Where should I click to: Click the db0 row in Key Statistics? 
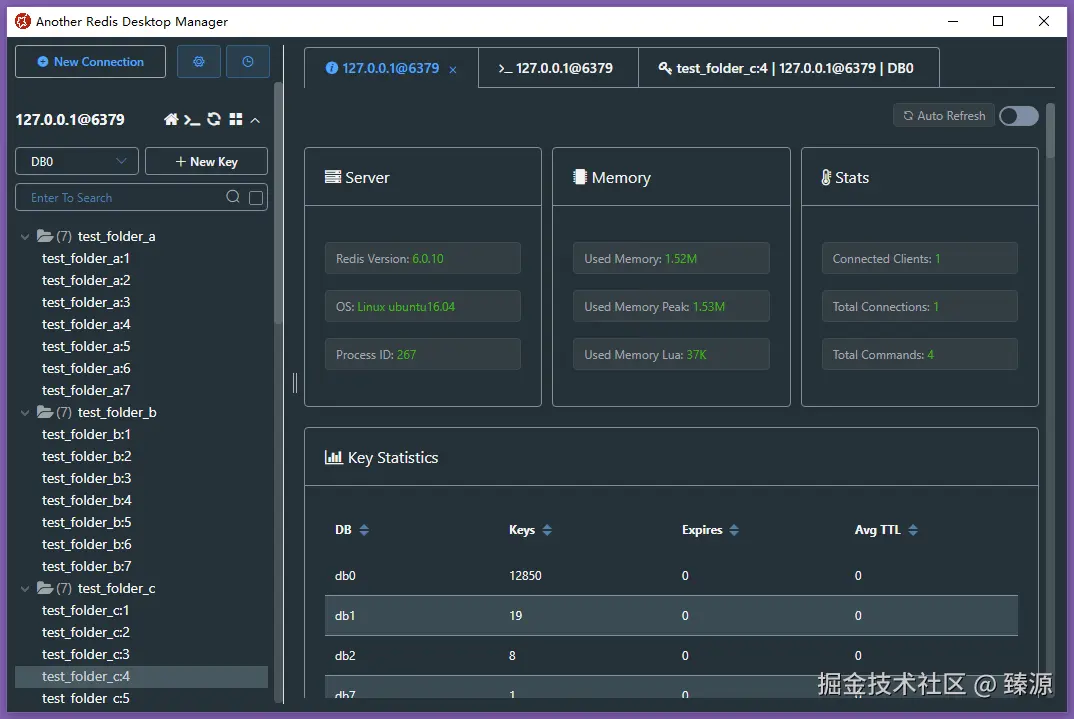pyautogui.click(x=671, y=575)
